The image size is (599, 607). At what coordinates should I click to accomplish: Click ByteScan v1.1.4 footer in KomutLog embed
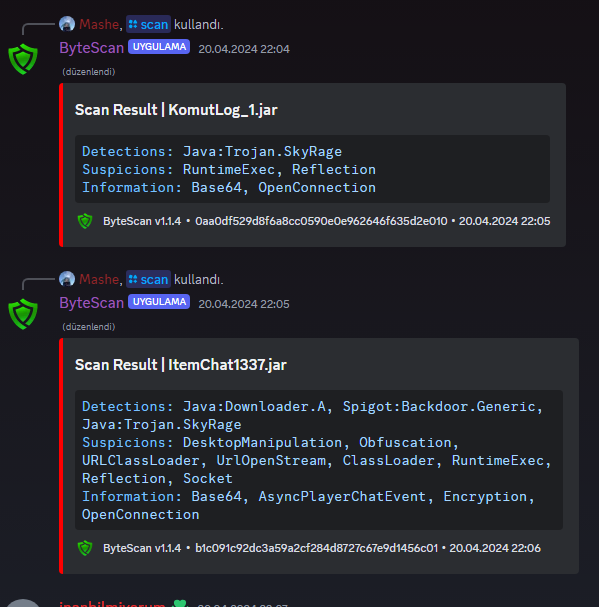(x=142, y=221)
